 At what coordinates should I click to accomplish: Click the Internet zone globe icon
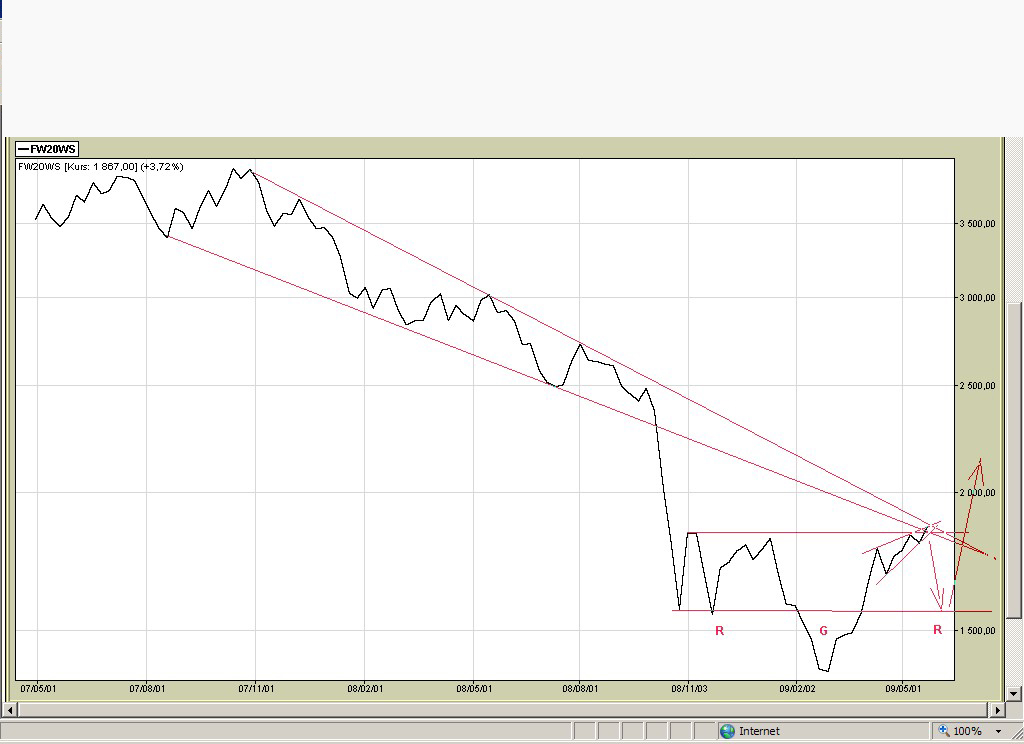pos(727,731)
